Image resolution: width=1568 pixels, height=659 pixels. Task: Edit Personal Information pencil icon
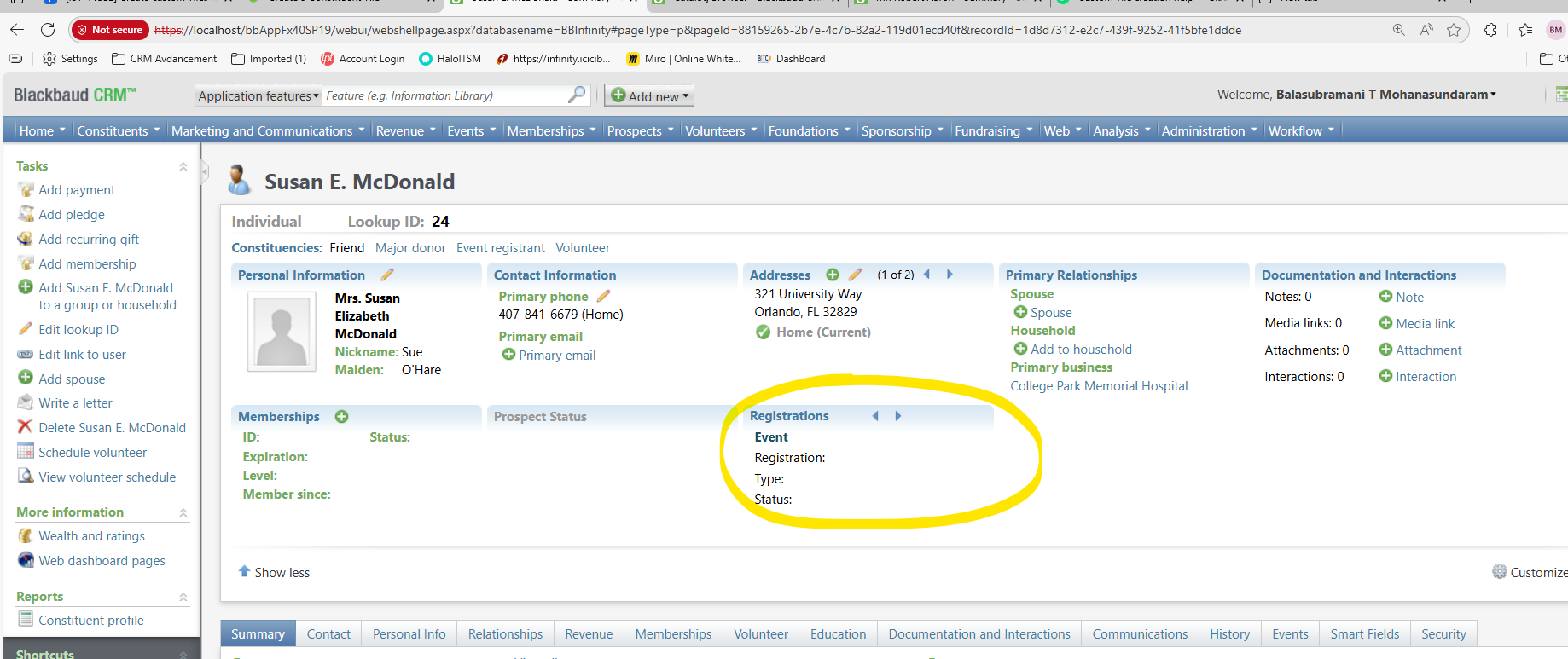[387, 275]
